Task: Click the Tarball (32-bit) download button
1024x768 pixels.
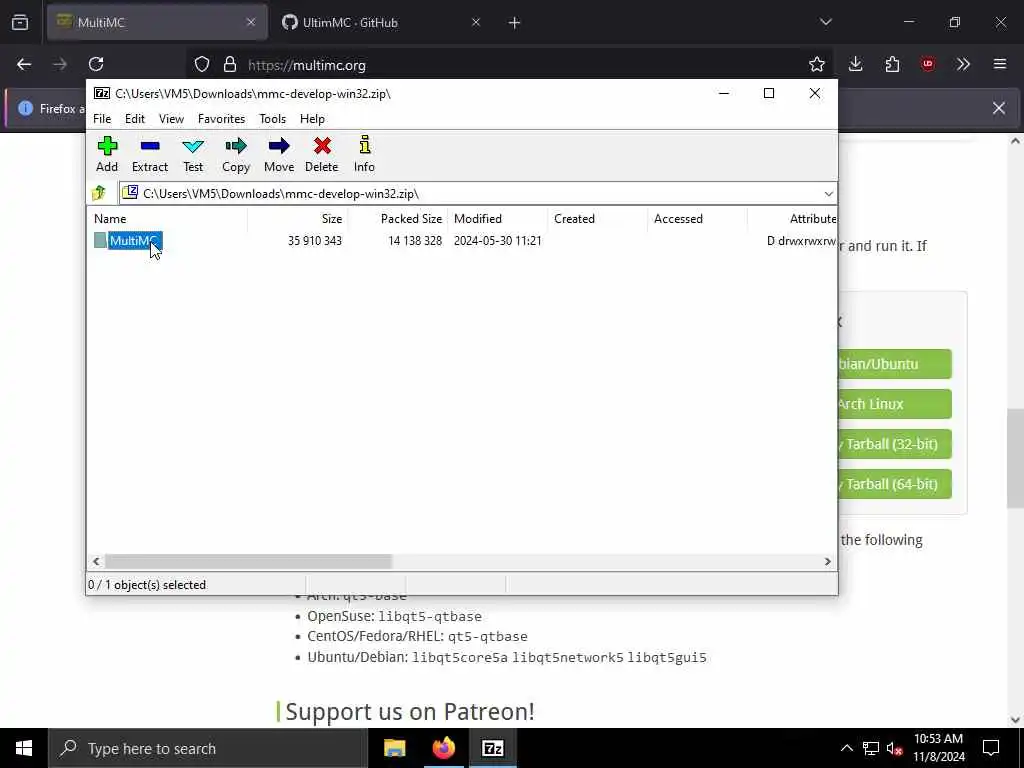Action: pos(895,444)
